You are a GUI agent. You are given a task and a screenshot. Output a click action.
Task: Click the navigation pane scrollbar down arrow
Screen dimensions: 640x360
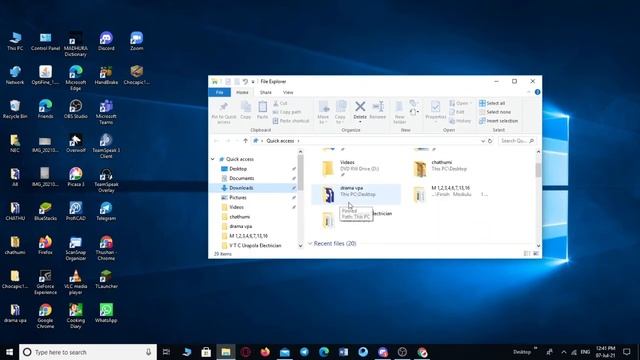tap(300, 246)
